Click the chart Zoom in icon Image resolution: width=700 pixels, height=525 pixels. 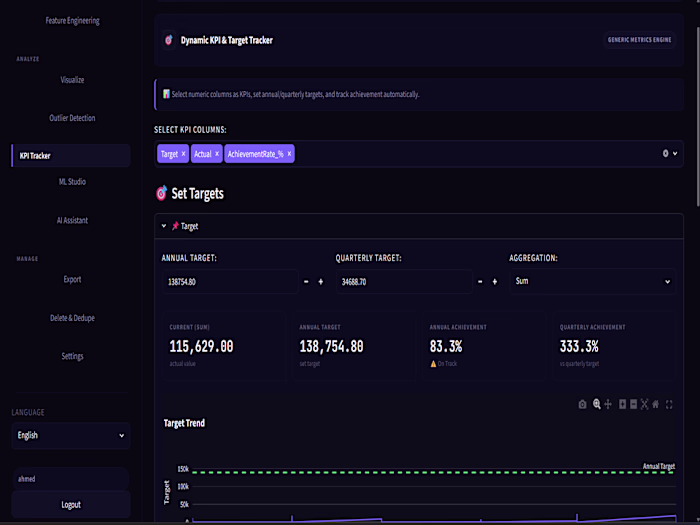(x=622, y=404)
